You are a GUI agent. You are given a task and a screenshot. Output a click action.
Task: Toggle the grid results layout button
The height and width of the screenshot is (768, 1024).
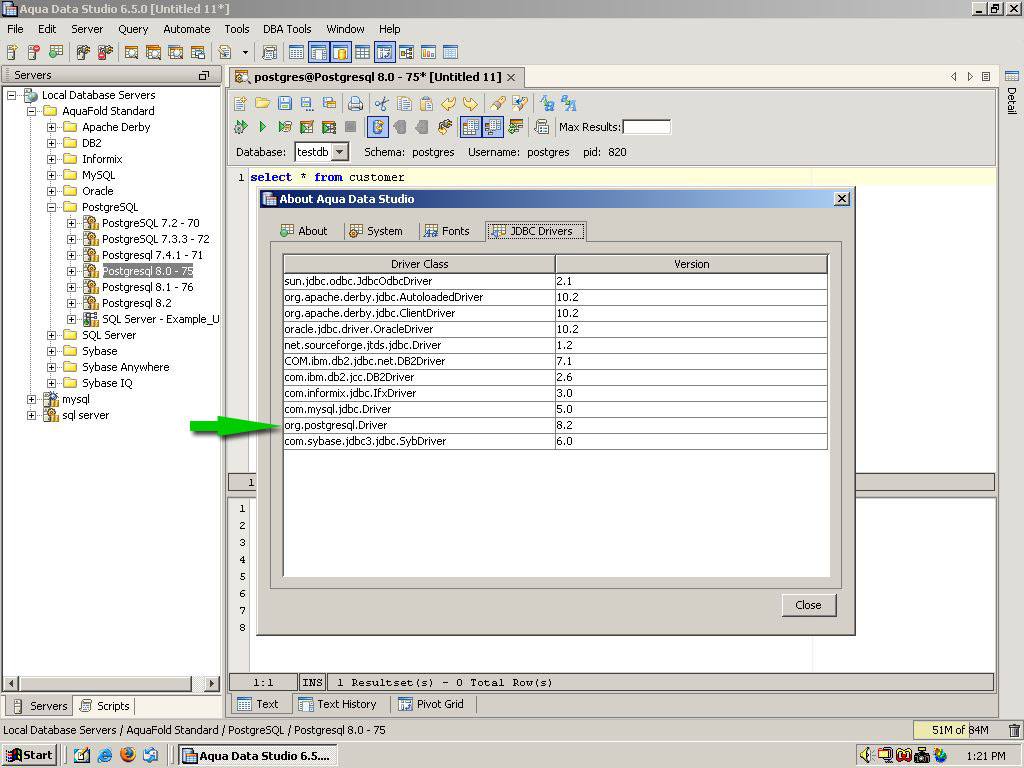(x=470, y=127)
